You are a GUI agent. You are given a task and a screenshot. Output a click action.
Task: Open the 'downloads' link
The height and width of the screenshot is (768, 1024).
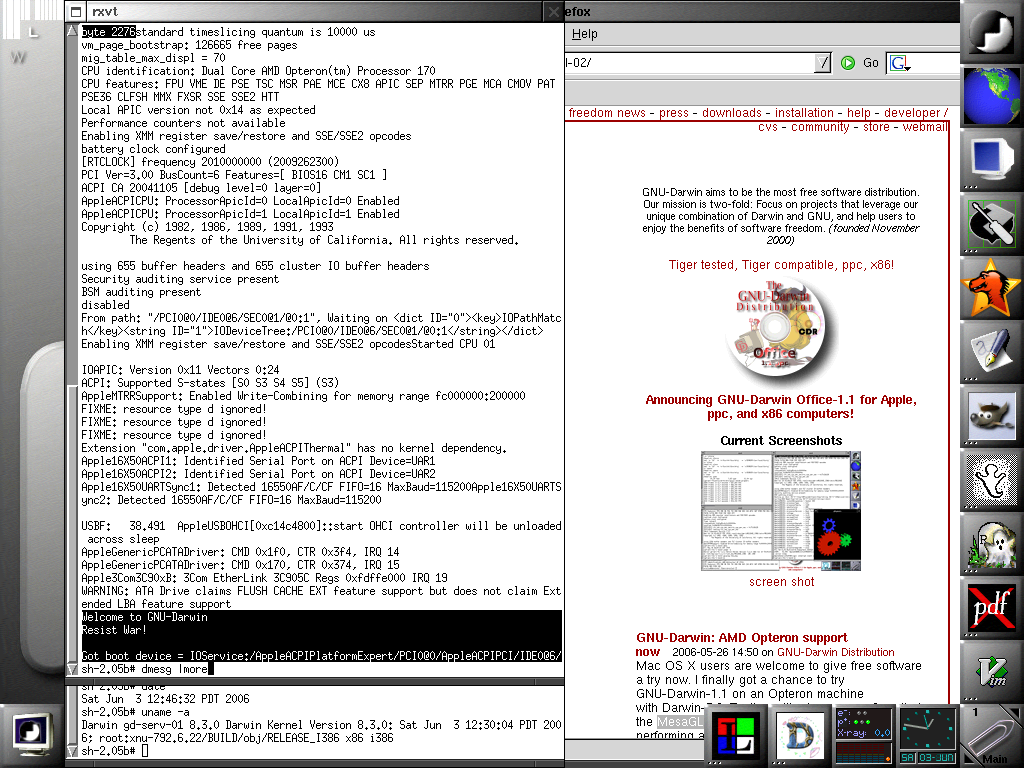pos(731,113)
